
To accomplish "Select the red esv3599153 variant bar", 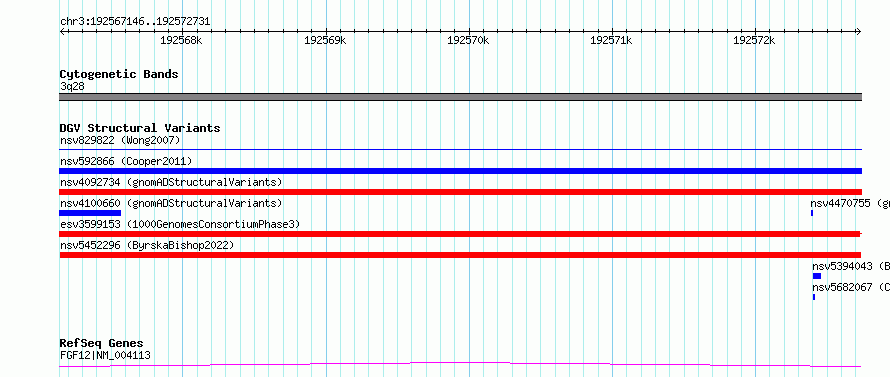I will tap(460, 234).
